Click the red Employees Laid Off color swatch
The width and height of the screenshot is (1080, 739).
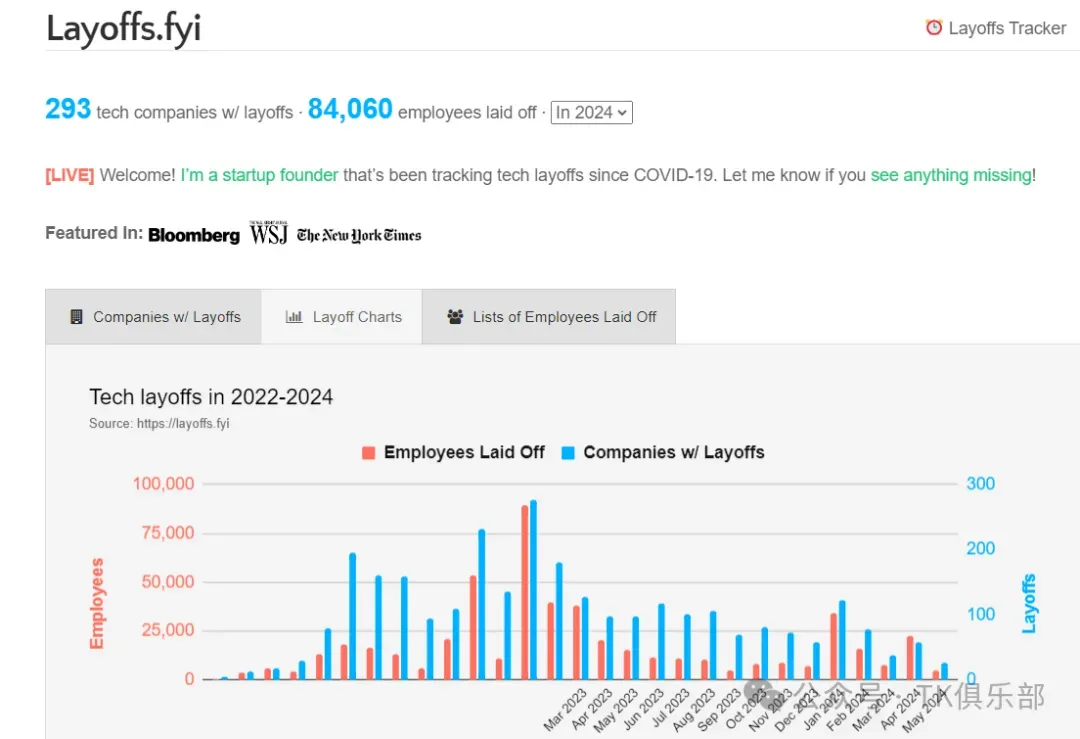[368, 453]
